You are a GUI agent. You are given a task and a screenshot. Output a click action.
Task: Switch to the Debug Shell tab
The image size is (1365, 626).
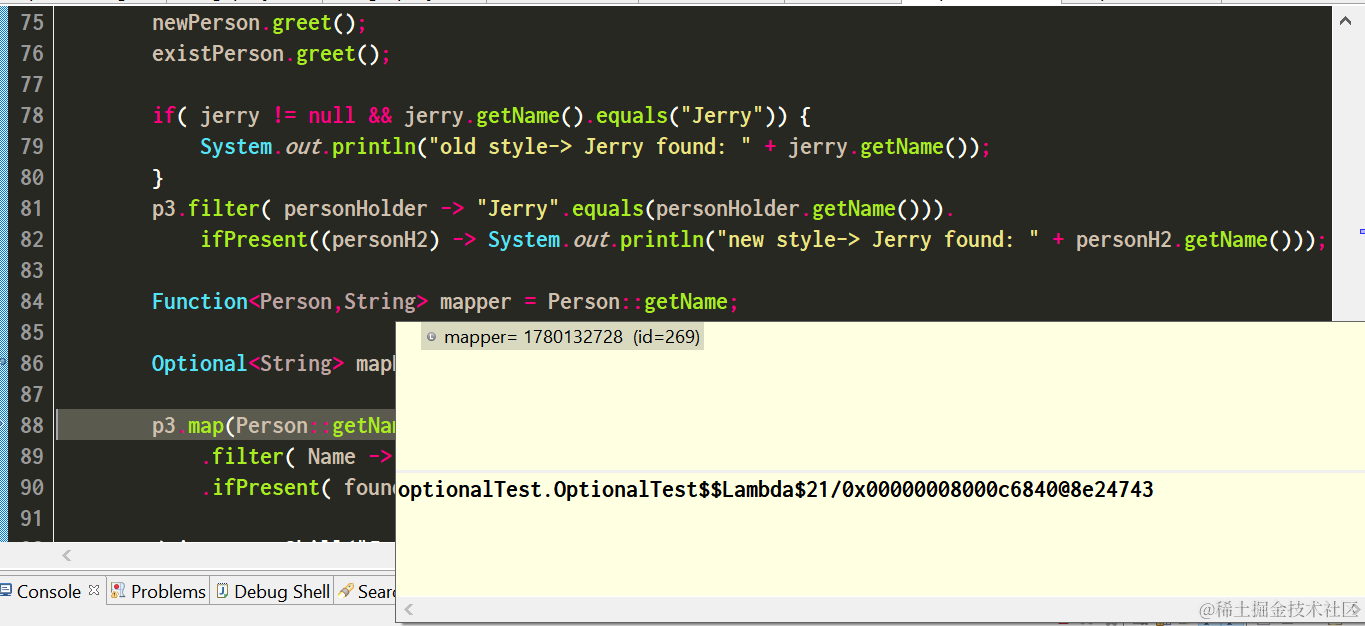272,591
